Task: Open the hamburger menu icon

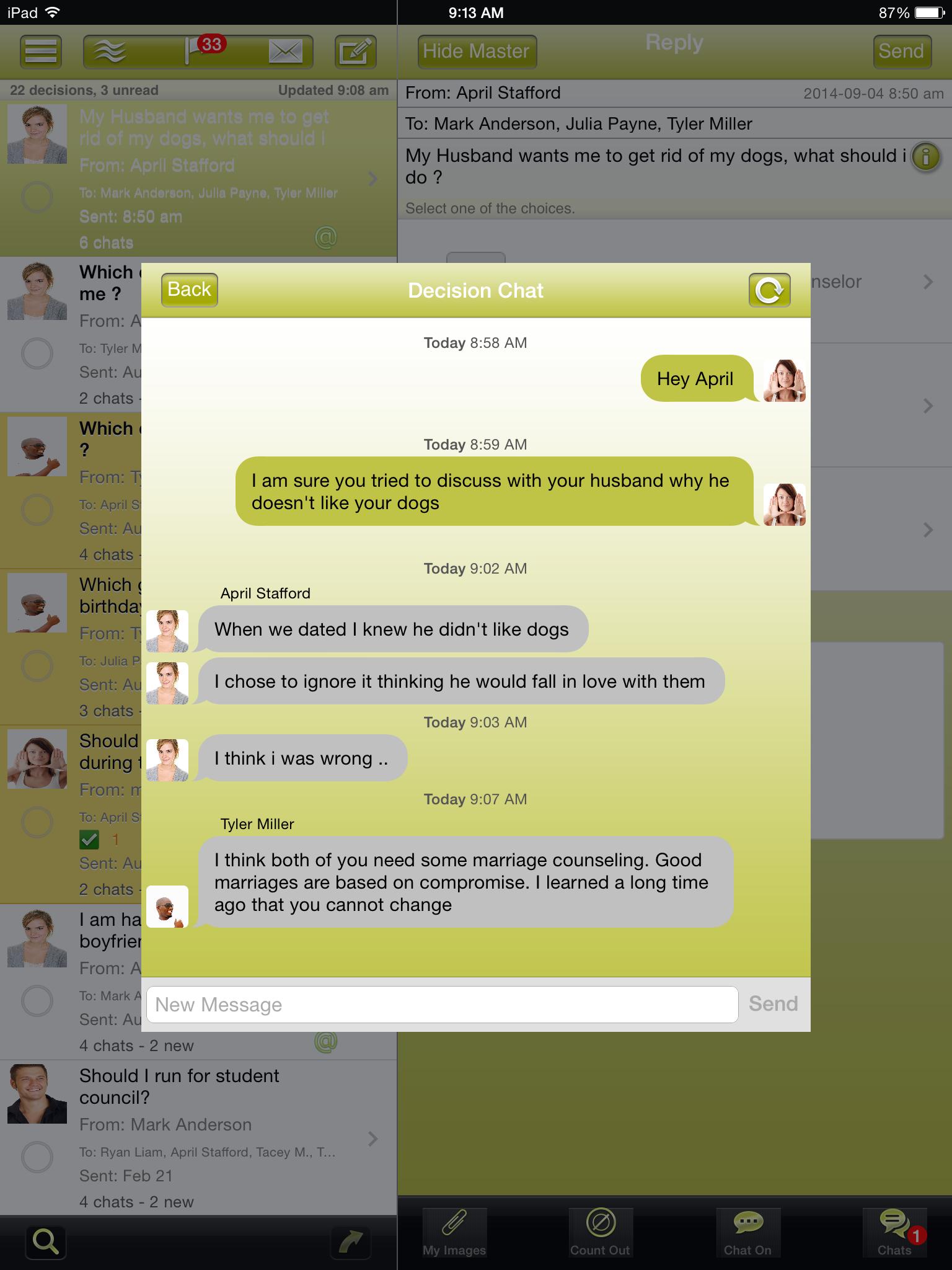Action: (x=41, y=51)
